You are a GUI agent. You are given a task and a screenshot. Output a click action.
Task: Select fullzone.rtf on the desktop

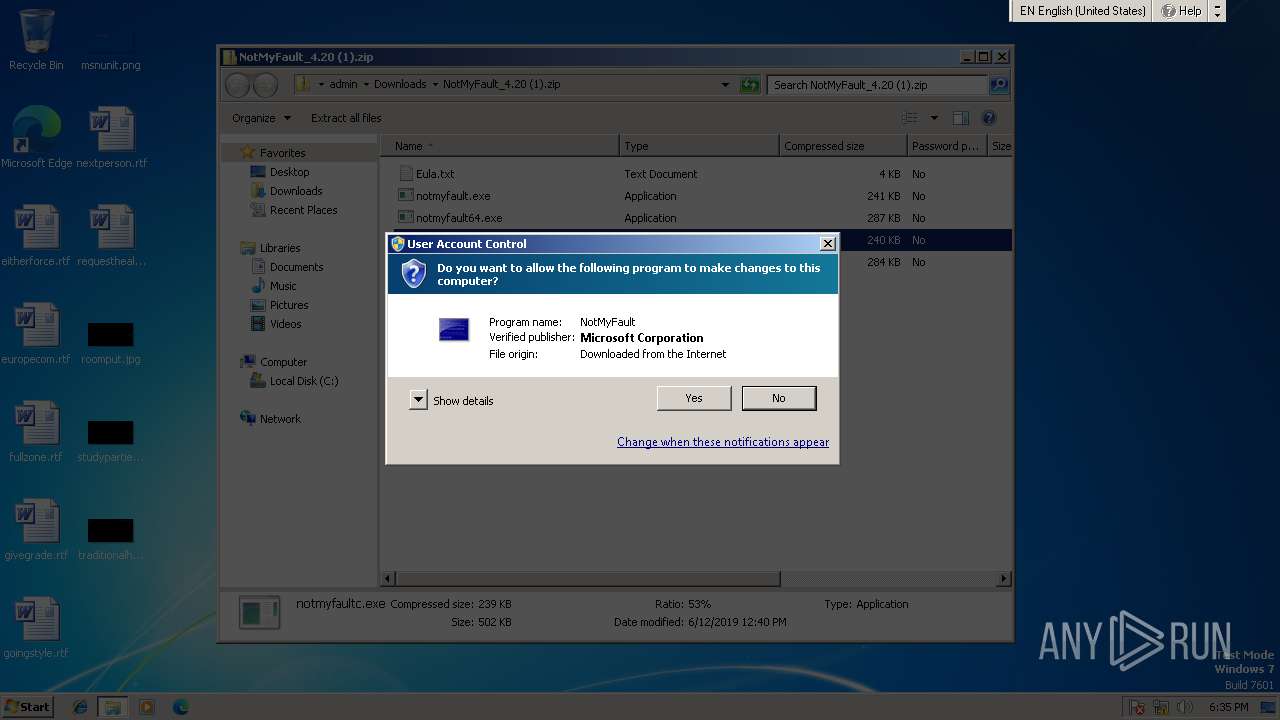pyautogui.click(x=37, y=432)
